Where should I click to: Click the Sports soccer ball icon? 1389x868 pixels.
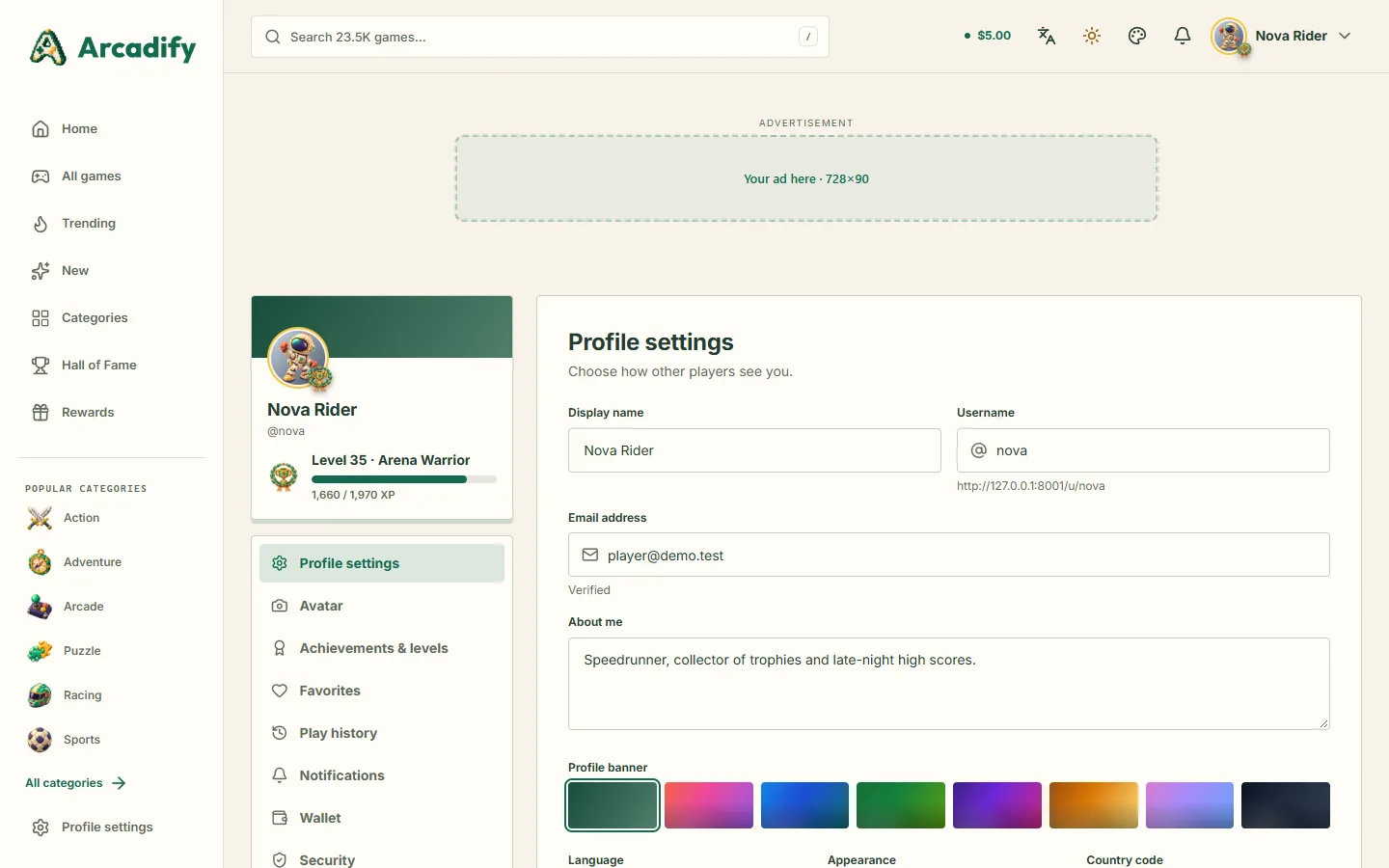pos(40,740)
